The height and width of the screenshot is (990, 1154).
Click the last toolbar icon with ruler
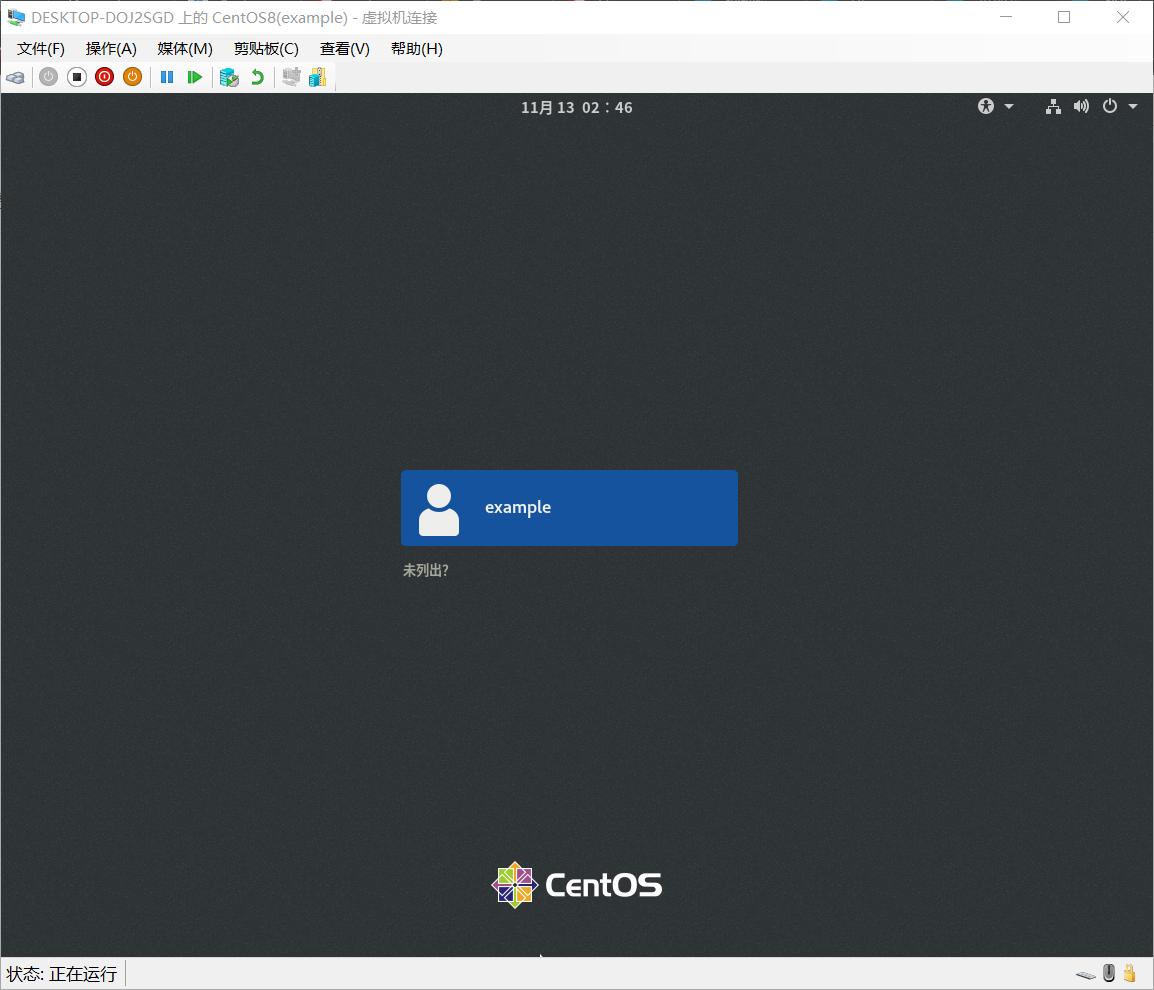click(x=318, y=77)
